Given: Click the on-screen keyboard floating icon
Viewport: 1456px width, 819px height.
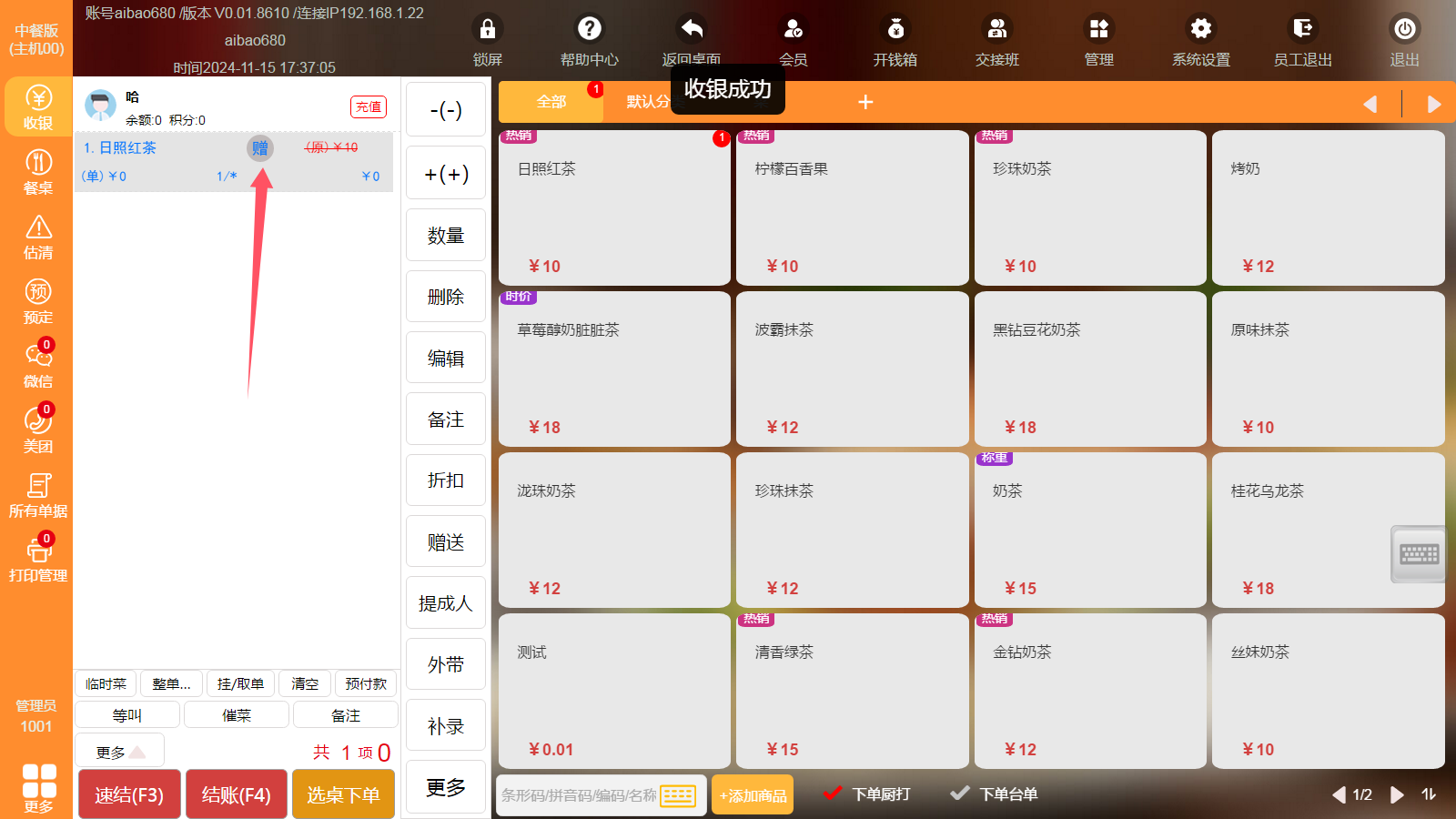Looking at the screenshot, I should pyautogui.click(x=1419, y=553).
